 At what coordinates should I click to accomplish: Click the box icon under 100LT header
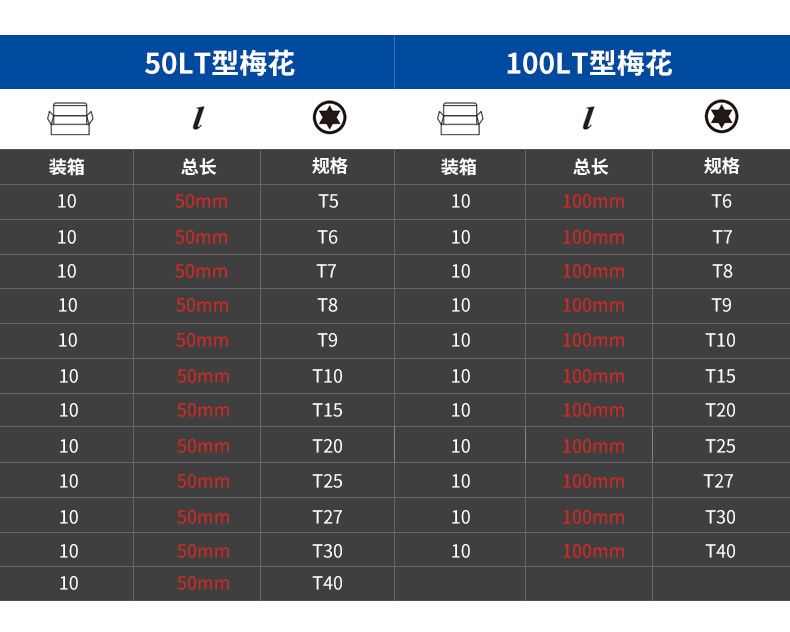coord(460,118)
